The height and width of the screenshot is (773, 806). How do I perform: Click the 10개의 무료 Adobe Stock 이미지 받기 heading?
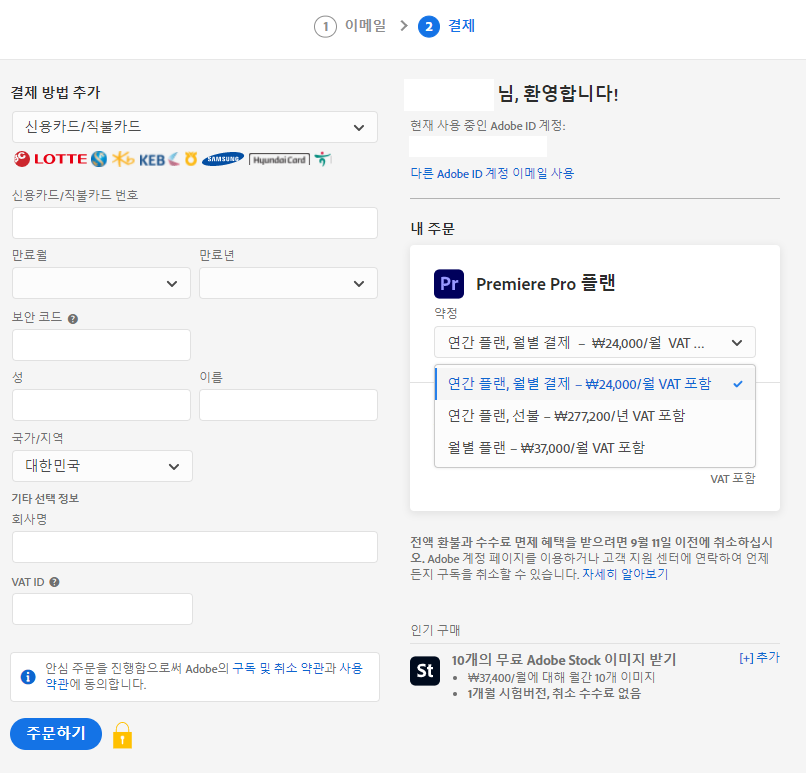tap(564, 659)
